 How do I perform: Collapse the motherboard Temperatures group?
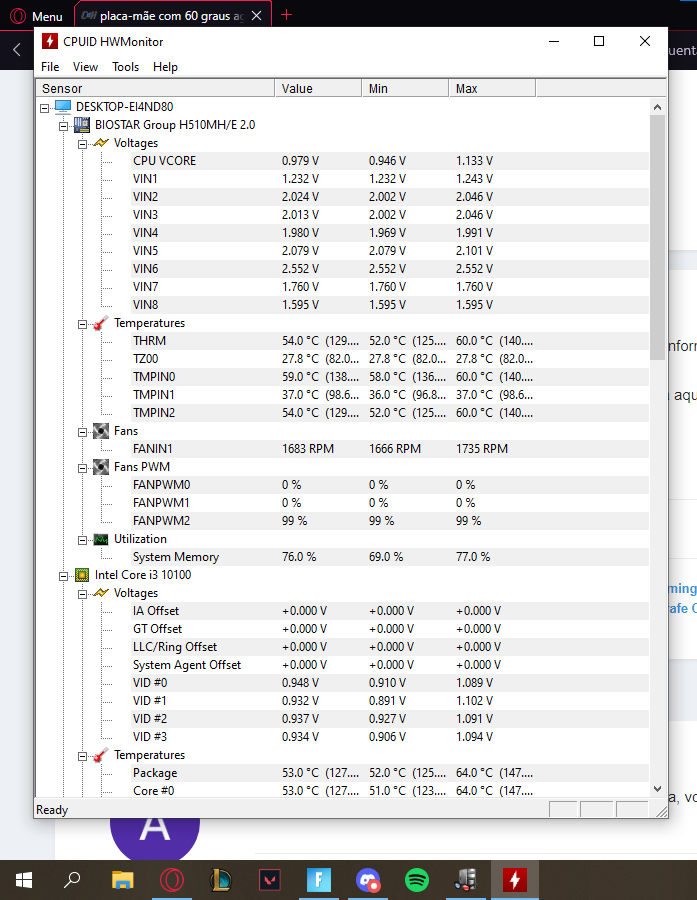[x=82, y=324]
